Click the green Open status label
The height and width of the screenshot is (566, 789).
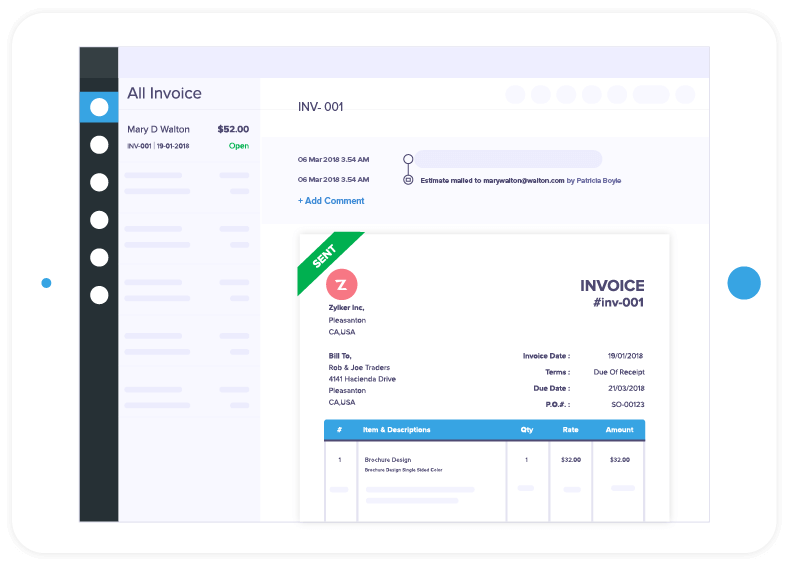pos(239,146)
